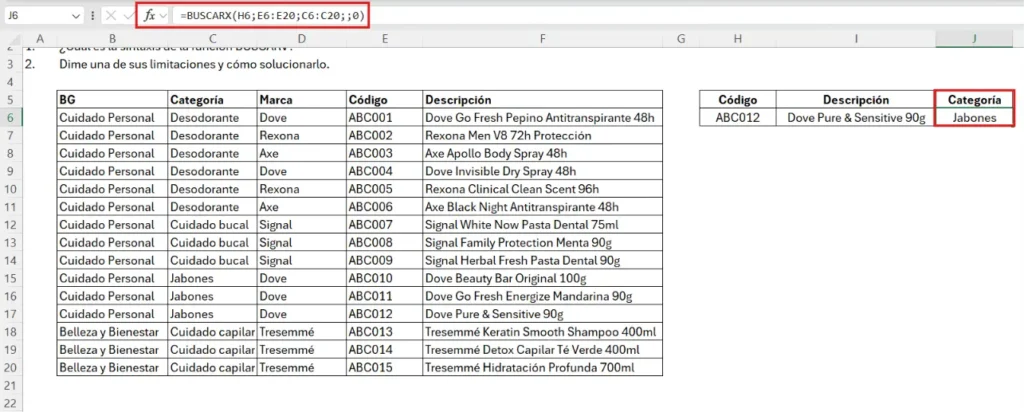This screenshot has height=412, width=1024.
Task: Select "Axe Black Night Antitranspirante 48h" cell
Action: pos(543,207)
